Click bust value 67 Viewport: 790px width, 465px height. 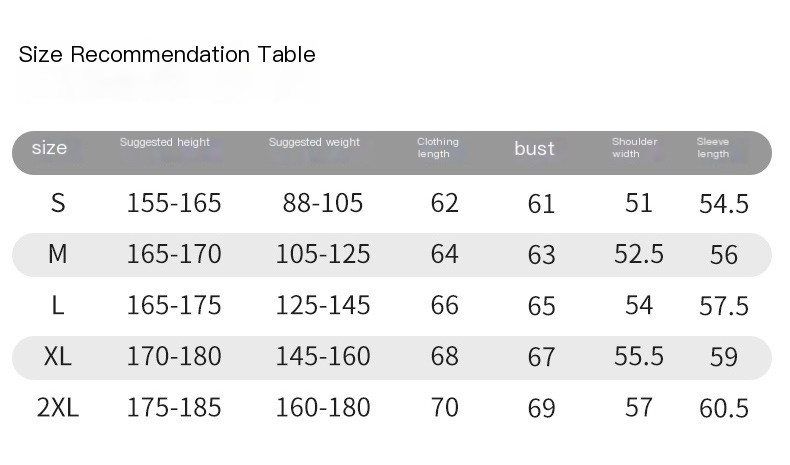pos(542,357)
